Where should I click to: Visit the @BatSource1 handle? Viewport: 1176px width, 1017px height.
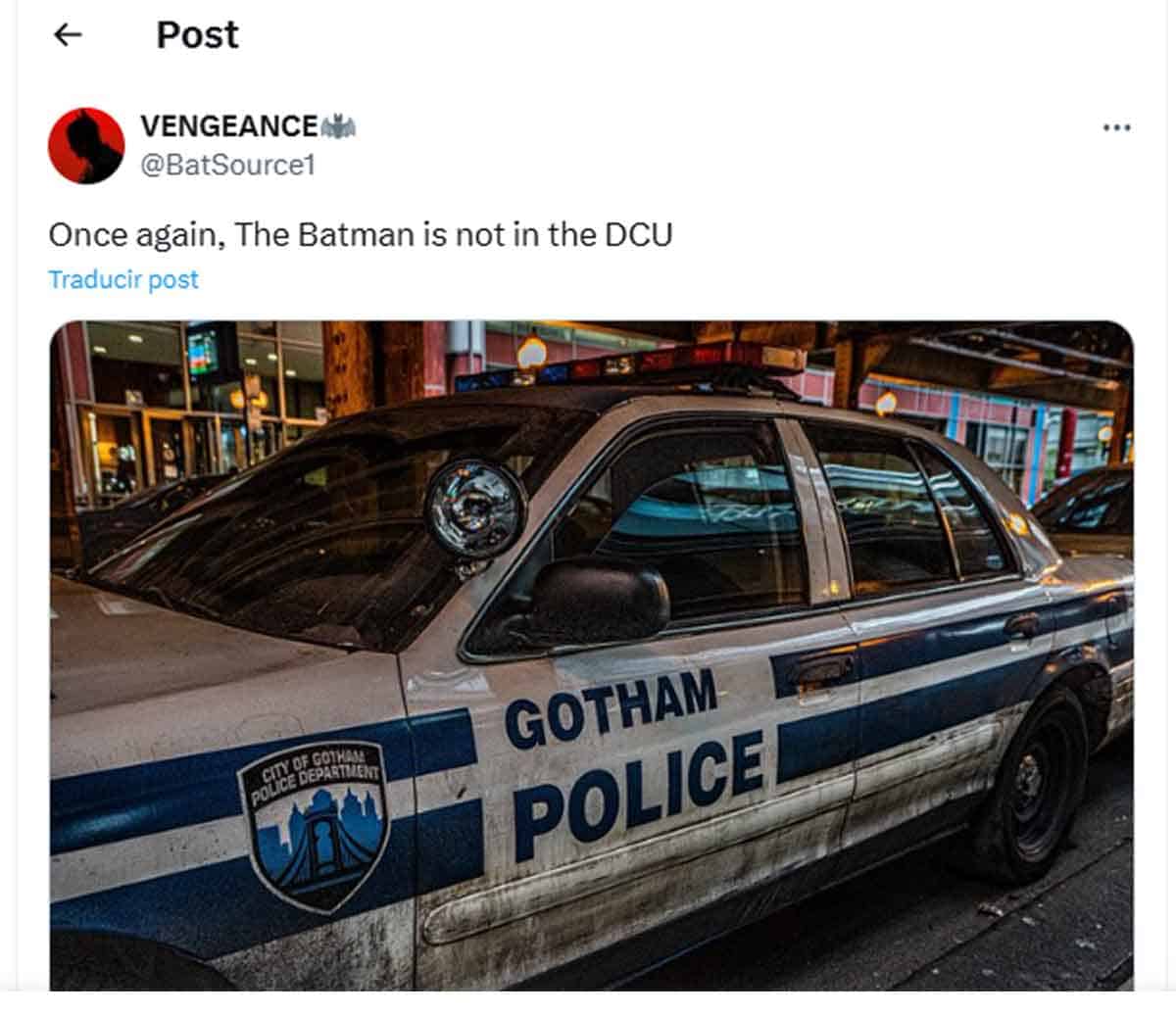click(227, 165)
